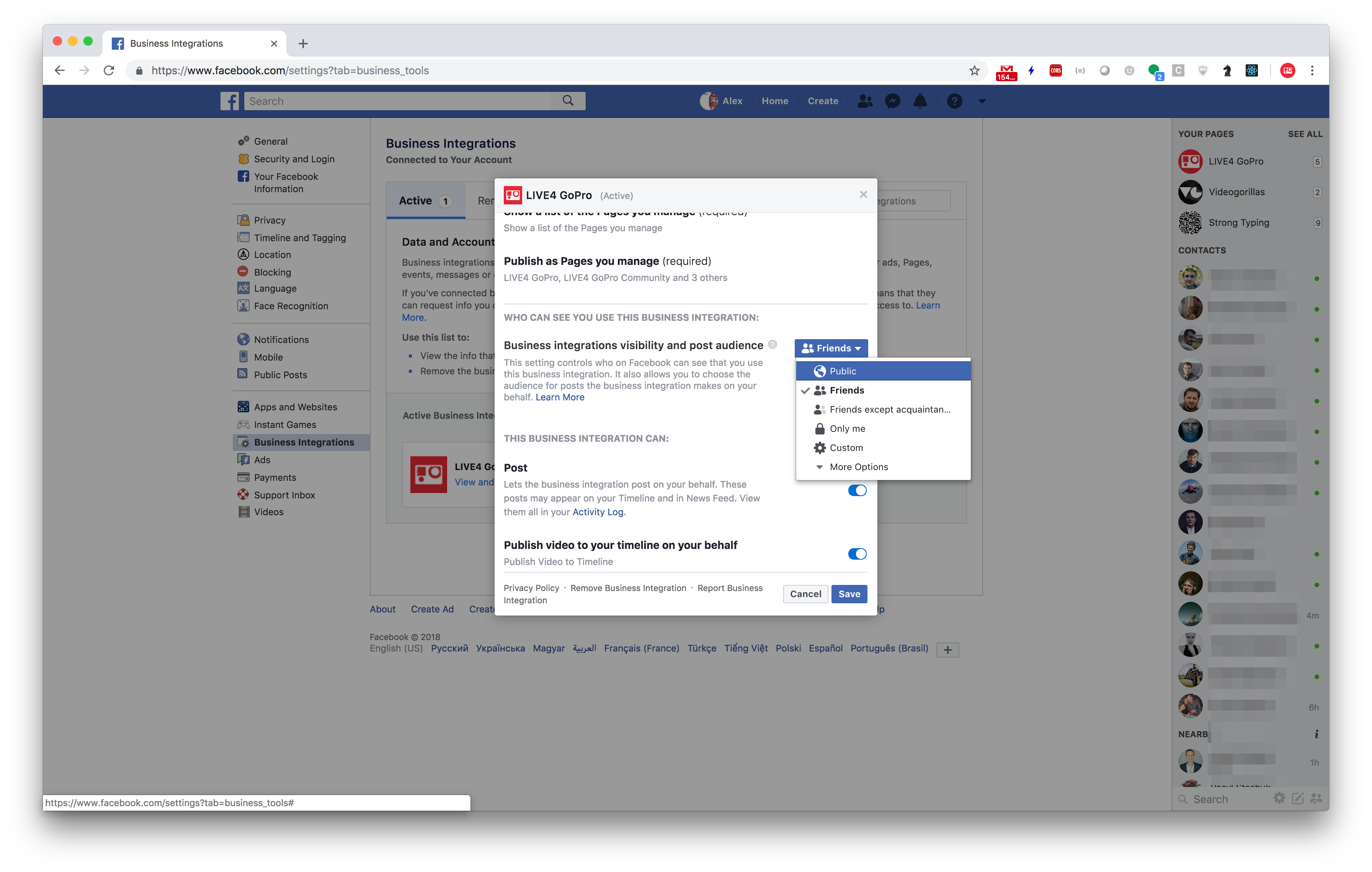This screenshot has width=1372, height=872.
Task: Select Public in the audience menu
Action: point(883,371)
